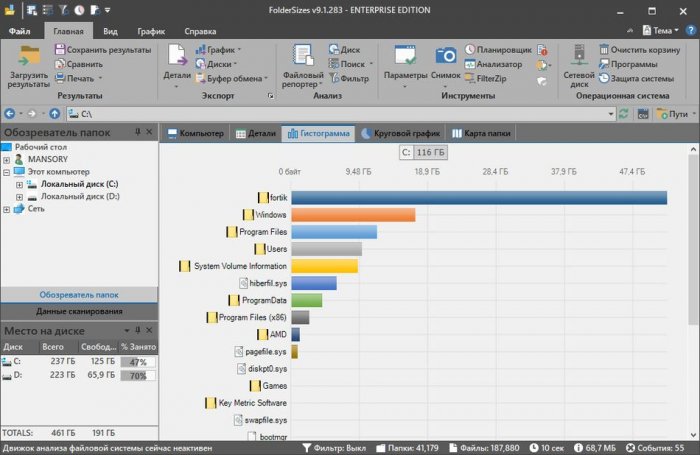
Task: Click the C: 116 ГБ drive label
Action: pos(423,152)
